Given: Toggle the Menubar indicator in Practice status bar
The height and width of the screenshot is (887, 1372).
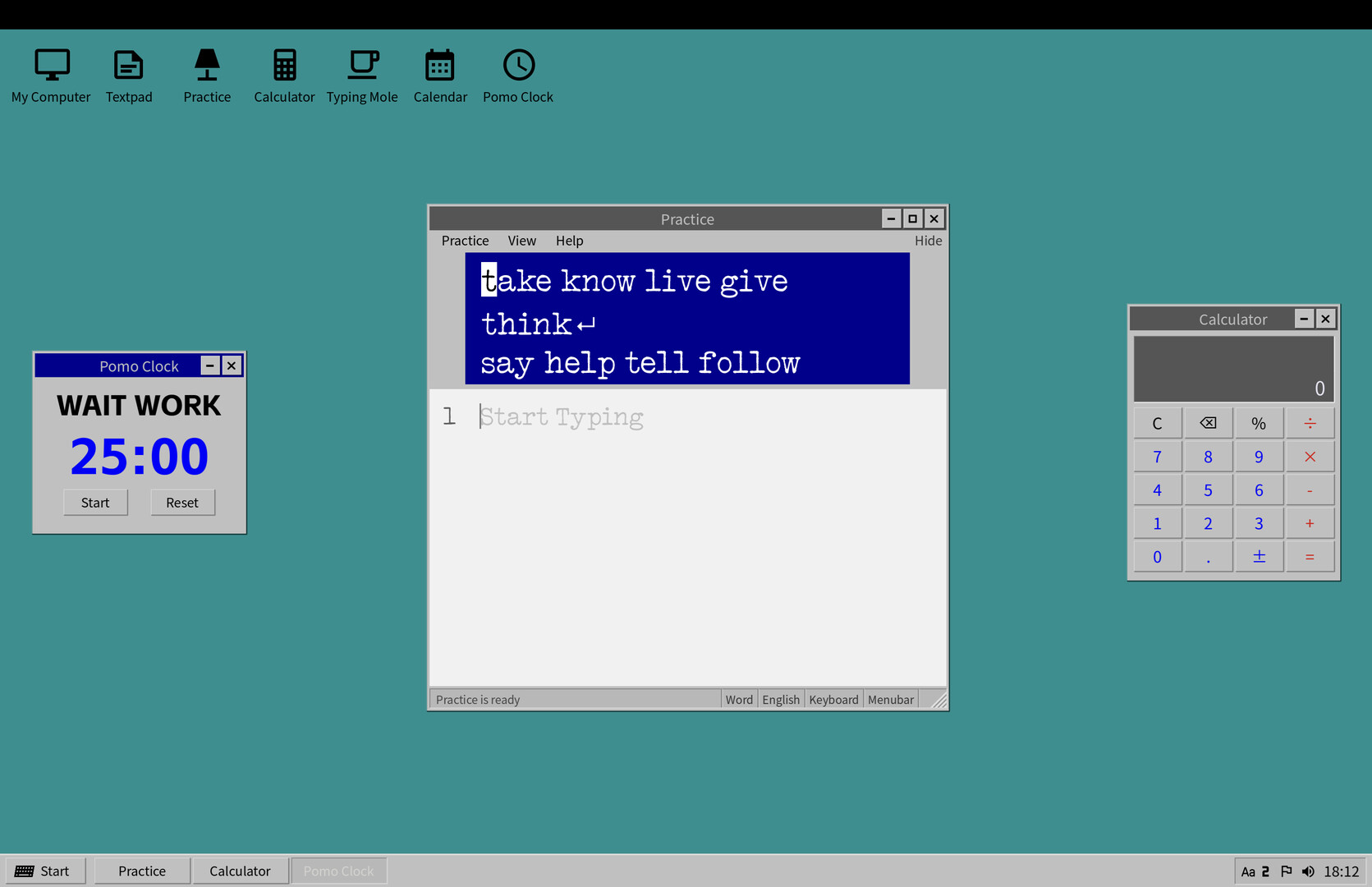Looking at the screenshot, I should tap(890, 699).
